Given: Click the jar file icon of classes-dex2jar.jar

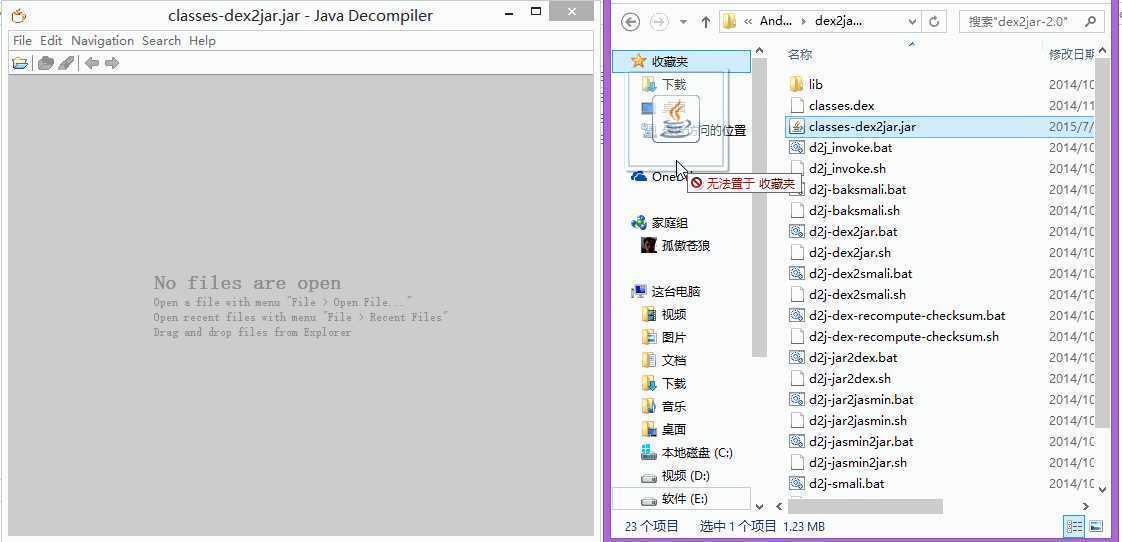Looking at the screenshot, I should [796, 127].
